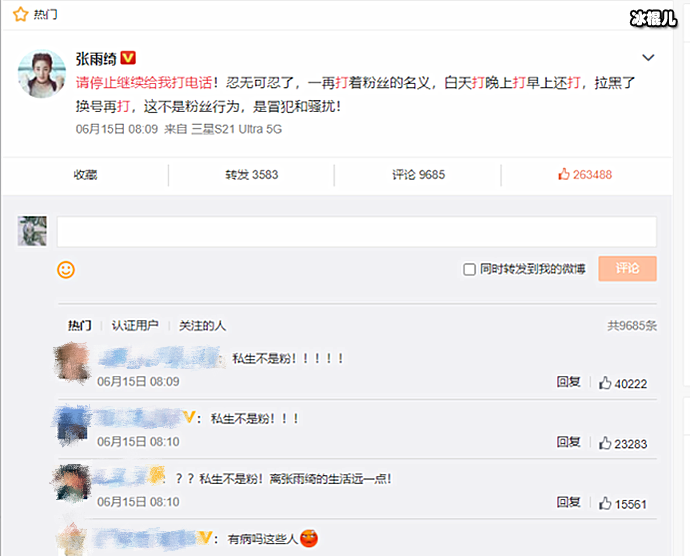Click the orange V verified badge
Viewport: 690px width, 556px height.
click(x=128, y=58)
